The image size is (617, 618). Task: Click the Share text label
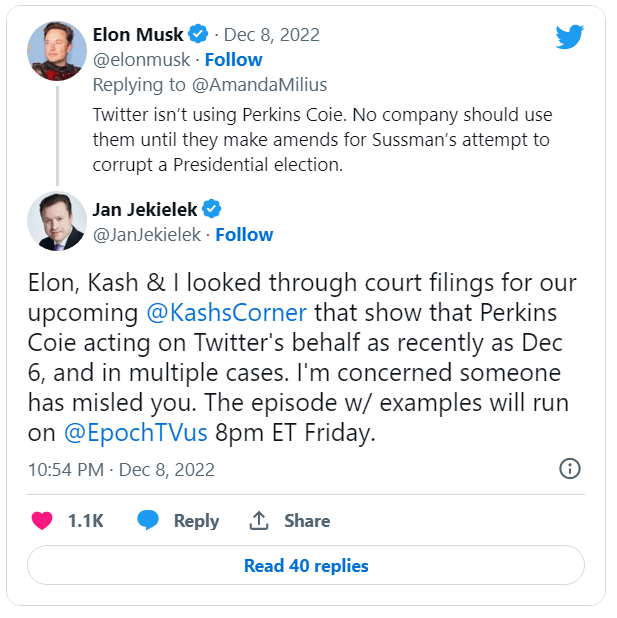coord(306,521)
